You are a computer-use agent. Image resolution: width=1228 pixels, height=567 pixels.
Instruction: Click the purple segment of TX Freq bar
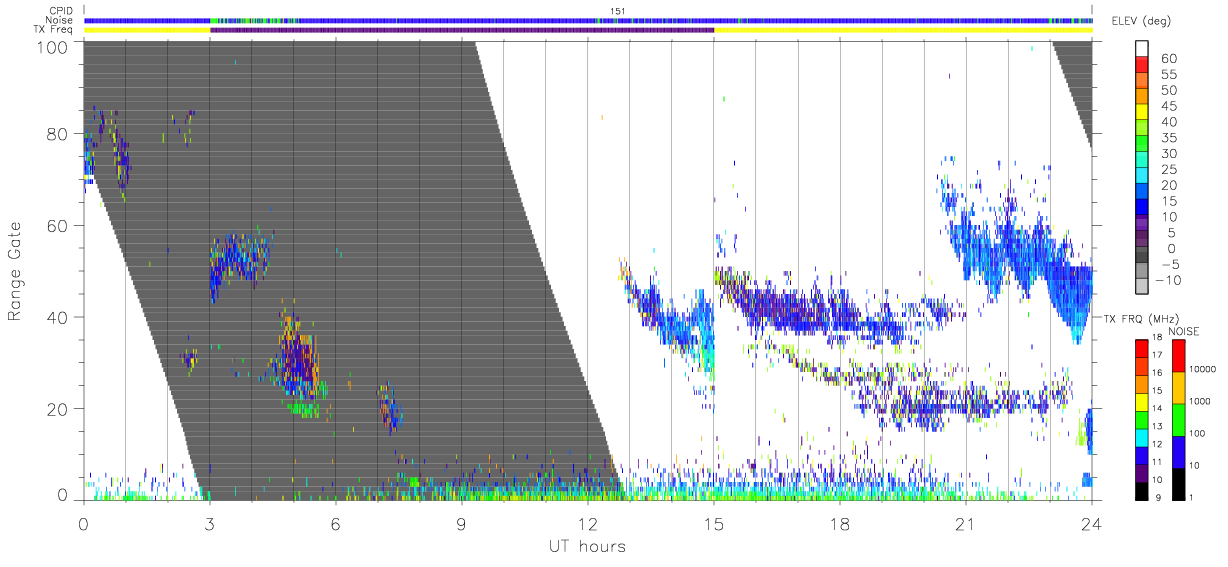coord(461,30)
